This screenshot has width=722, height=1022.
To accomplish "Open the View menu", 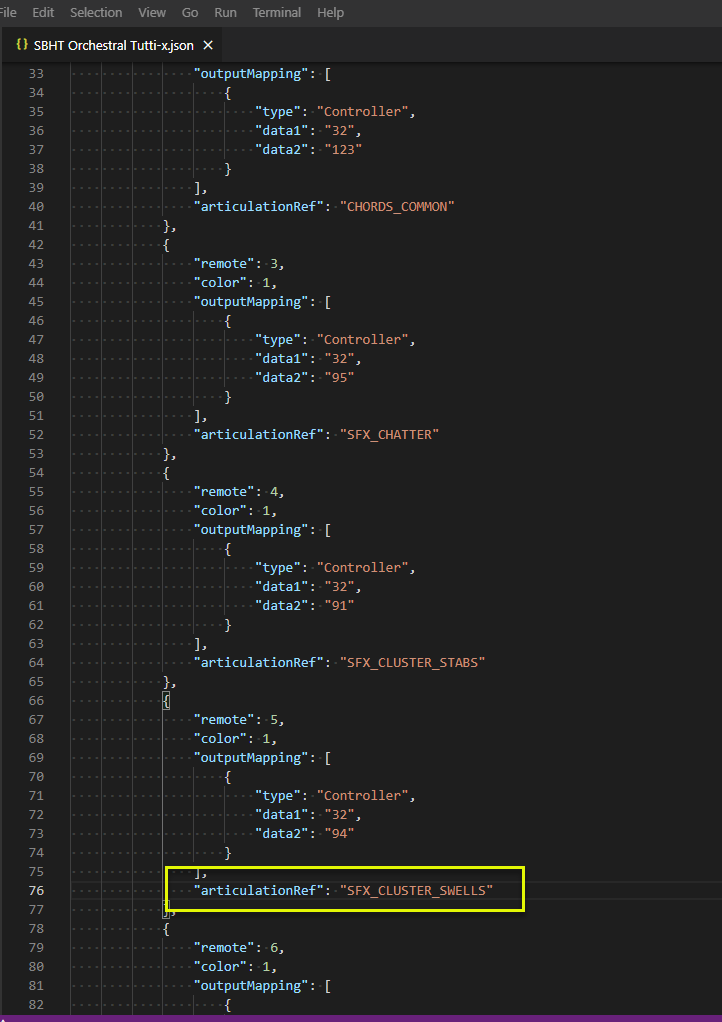I will coord(152,12).
